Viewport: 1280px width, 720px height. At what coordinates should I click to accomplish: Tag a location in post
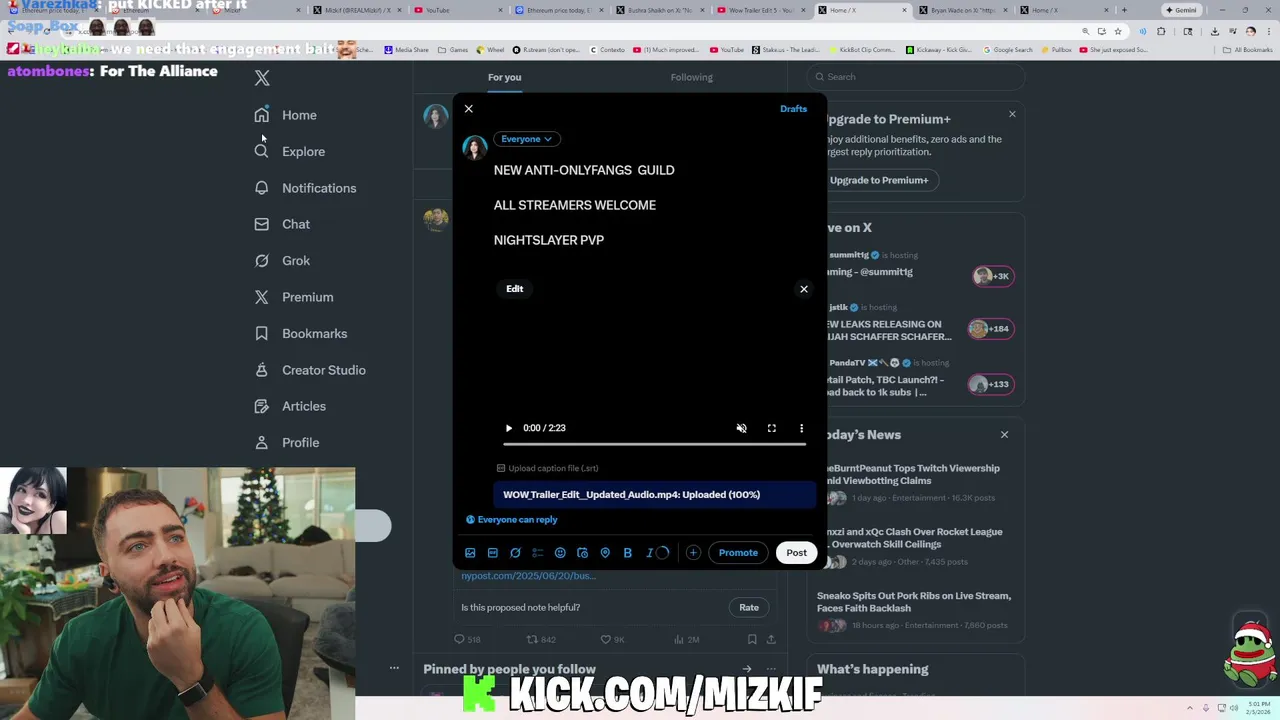pos(605,553)
